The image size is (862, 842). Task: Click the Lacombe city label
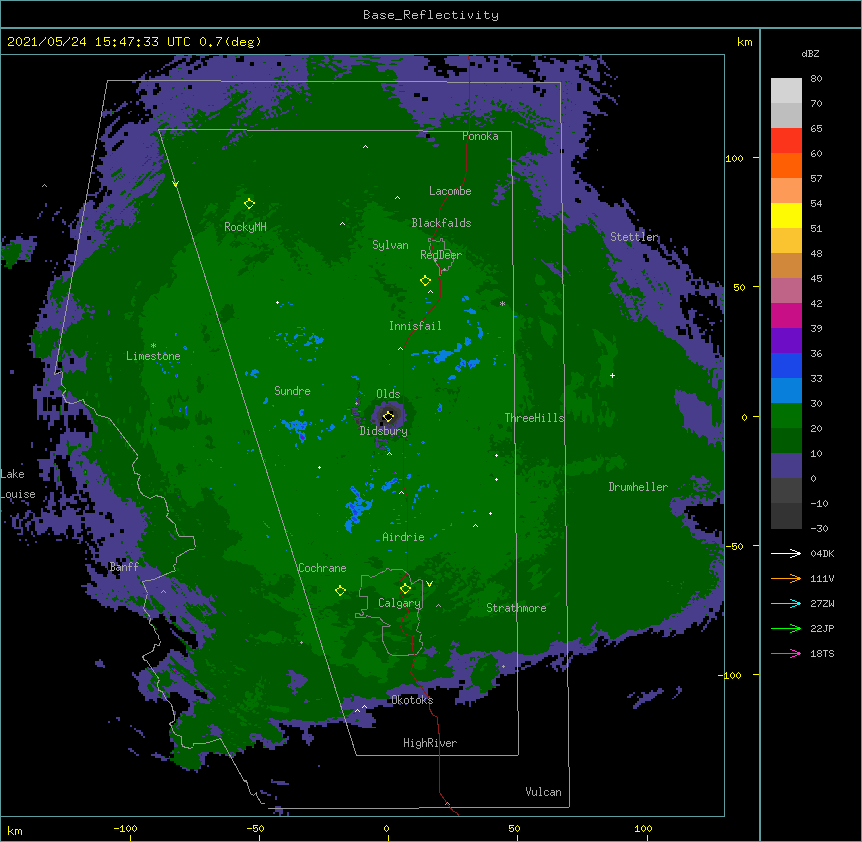click(450, 191)
